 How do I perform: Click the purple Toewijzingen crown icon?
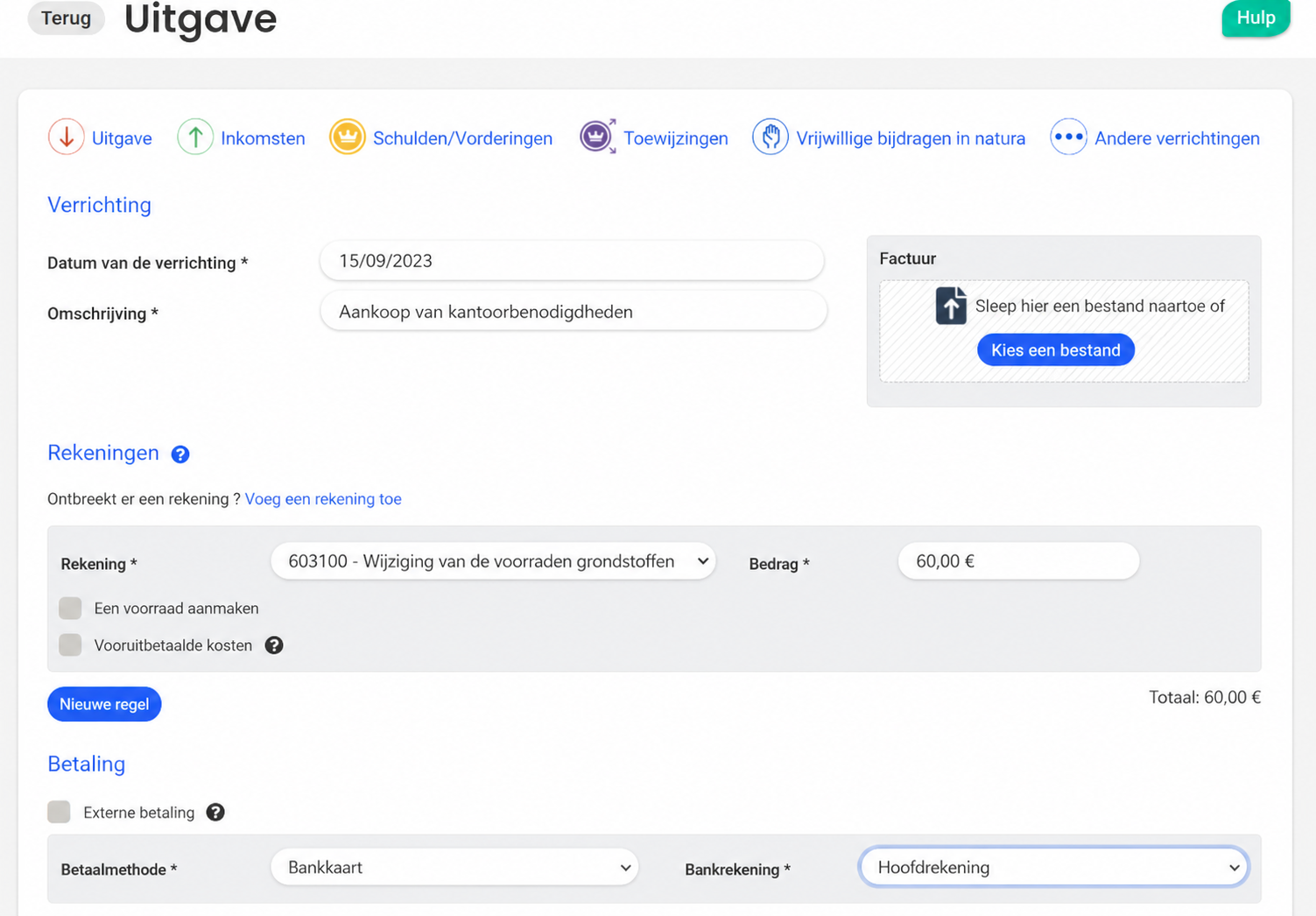[598, 137]
